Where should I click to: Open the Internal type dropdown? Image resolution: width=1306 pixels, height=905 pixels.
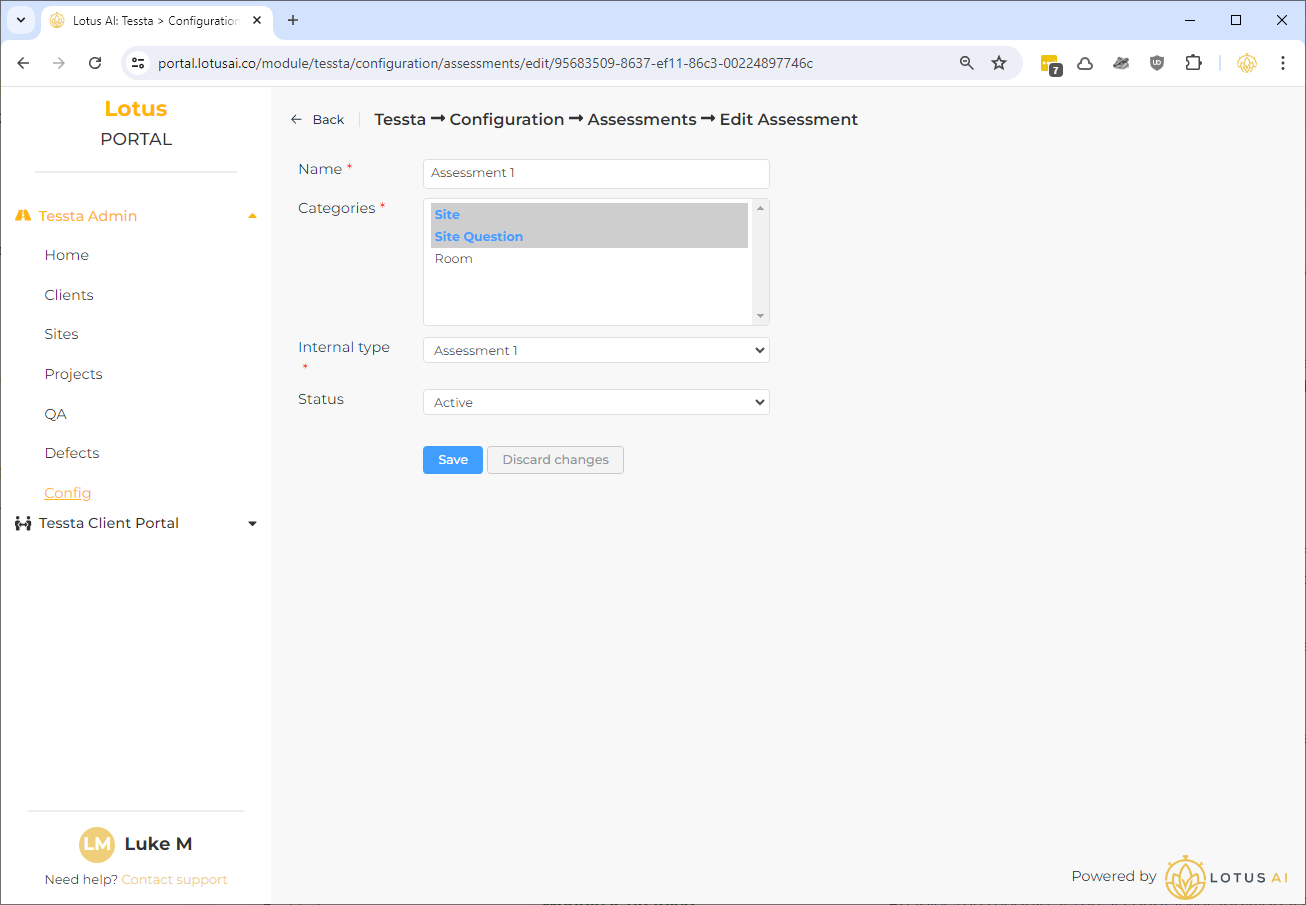coord(596,351)
